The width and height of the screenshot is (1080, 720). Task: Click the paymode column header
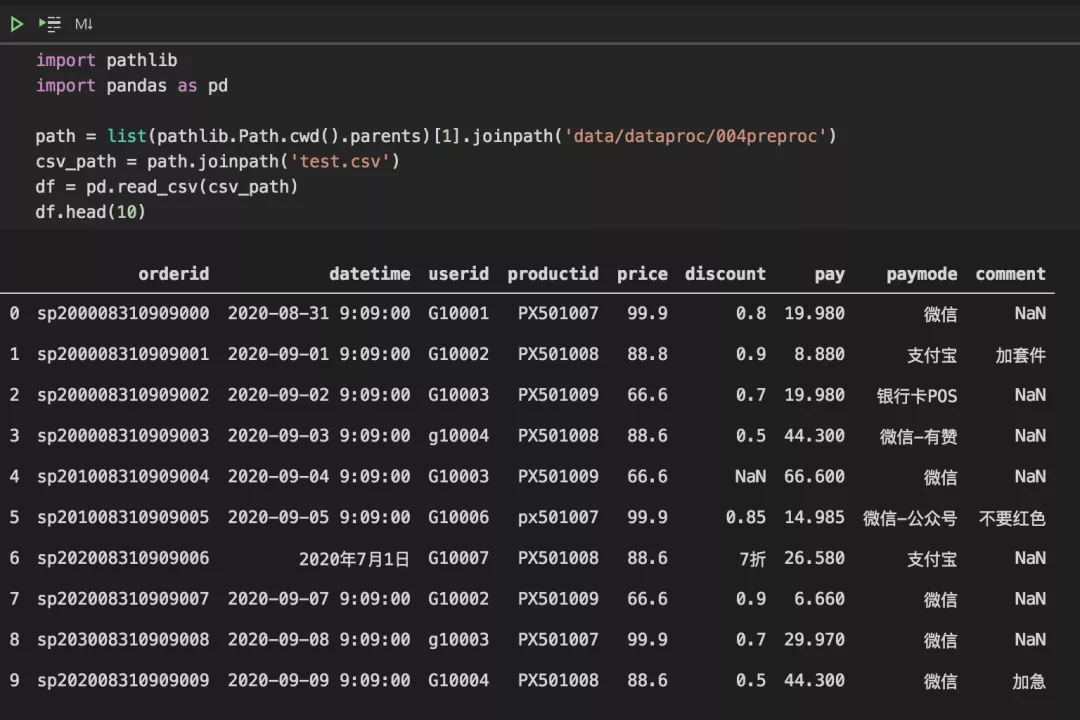921,274
